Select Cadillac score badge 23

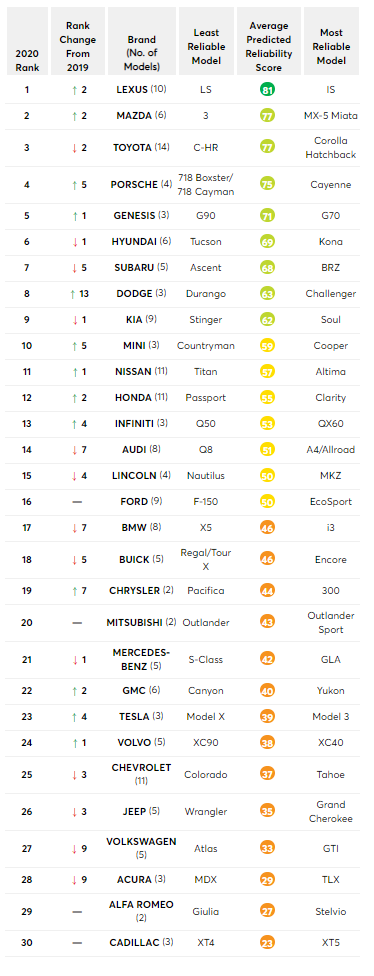[x=268, y=942]
